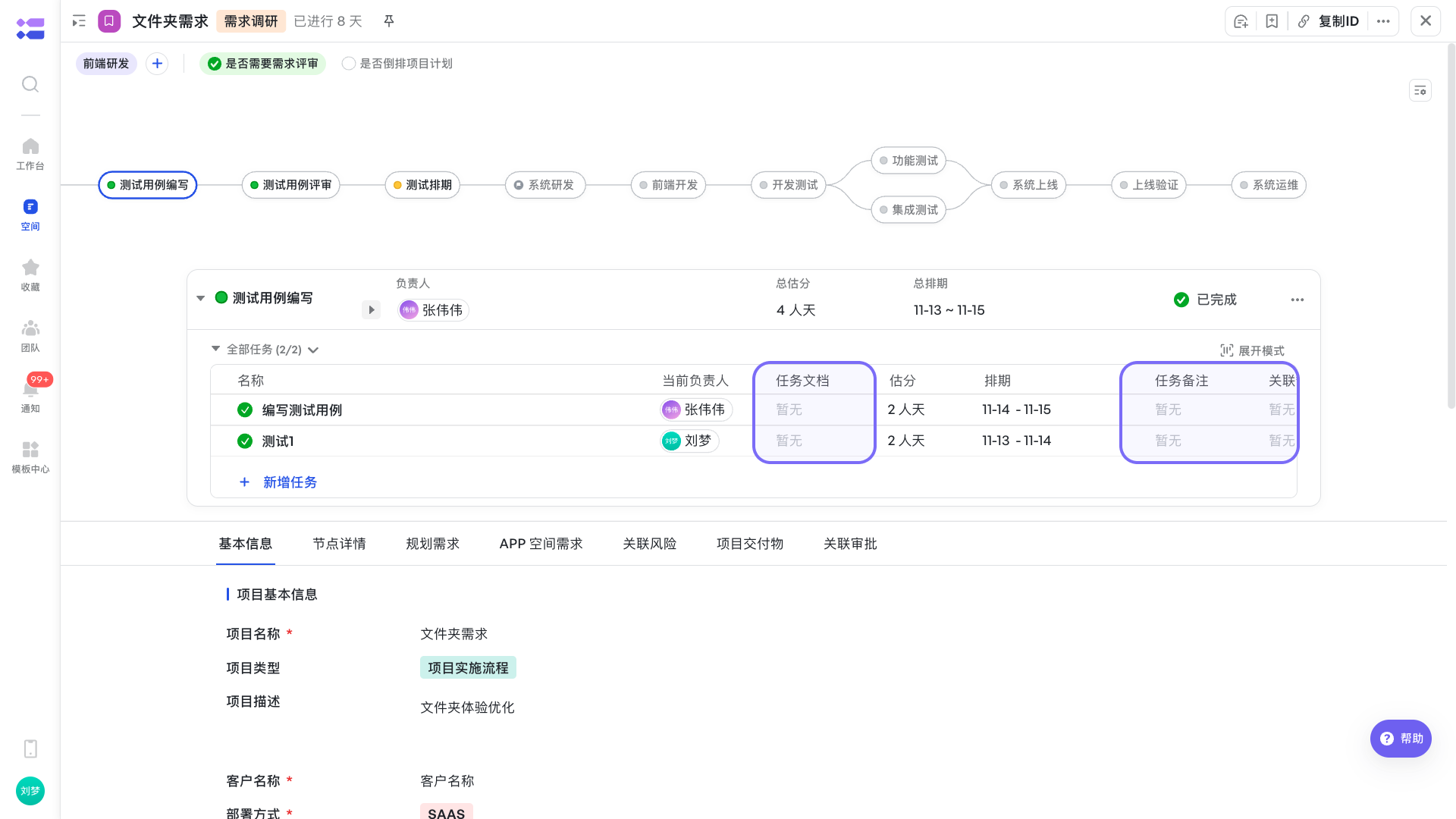This screenshot has height=819, width=1456.
Task: Click the bookmark-add icon in the top toolbar
Action: click(1272, 21)
